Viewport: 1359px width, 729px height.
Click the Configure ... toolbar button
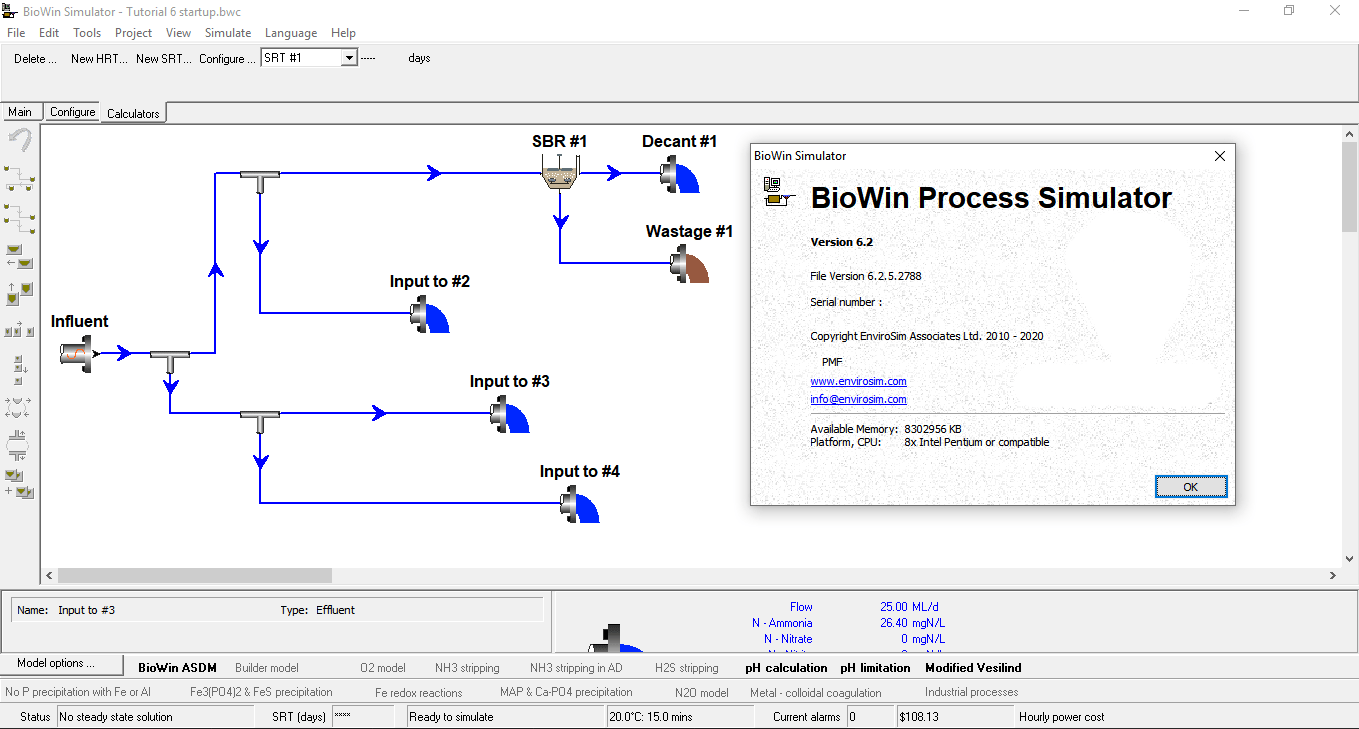coord(227,59)
